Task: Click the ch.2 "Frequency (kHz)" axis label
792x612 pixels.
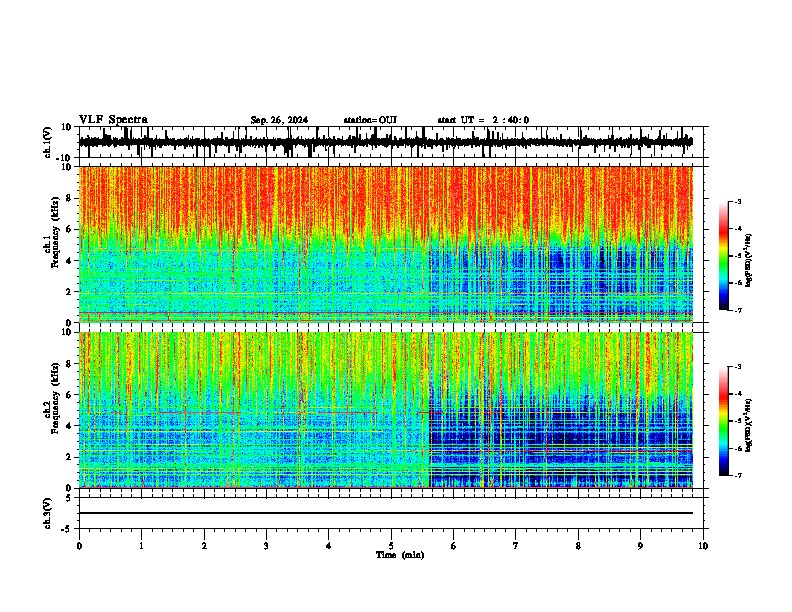Action: [x=55, y=398]
